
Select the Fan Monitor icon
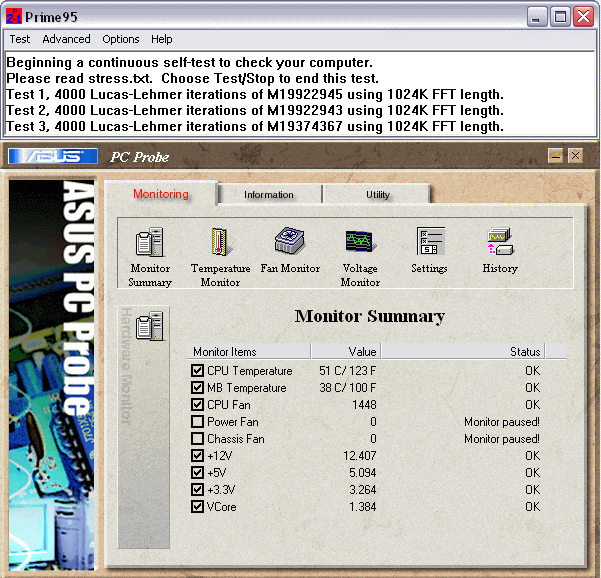coord(290,241)
